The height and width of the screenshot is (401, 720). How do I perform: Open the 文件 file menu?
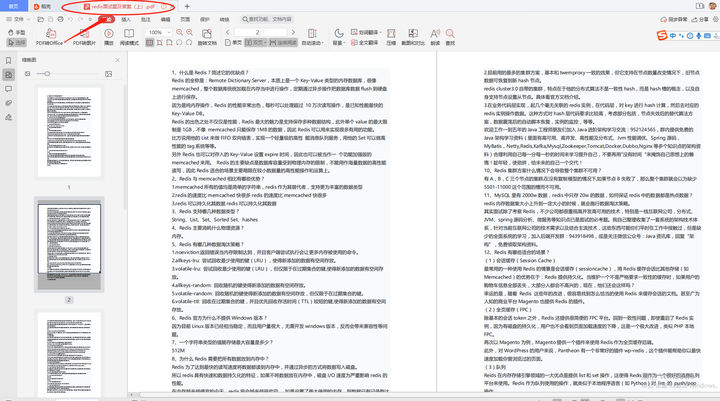(x=18, y=19)
